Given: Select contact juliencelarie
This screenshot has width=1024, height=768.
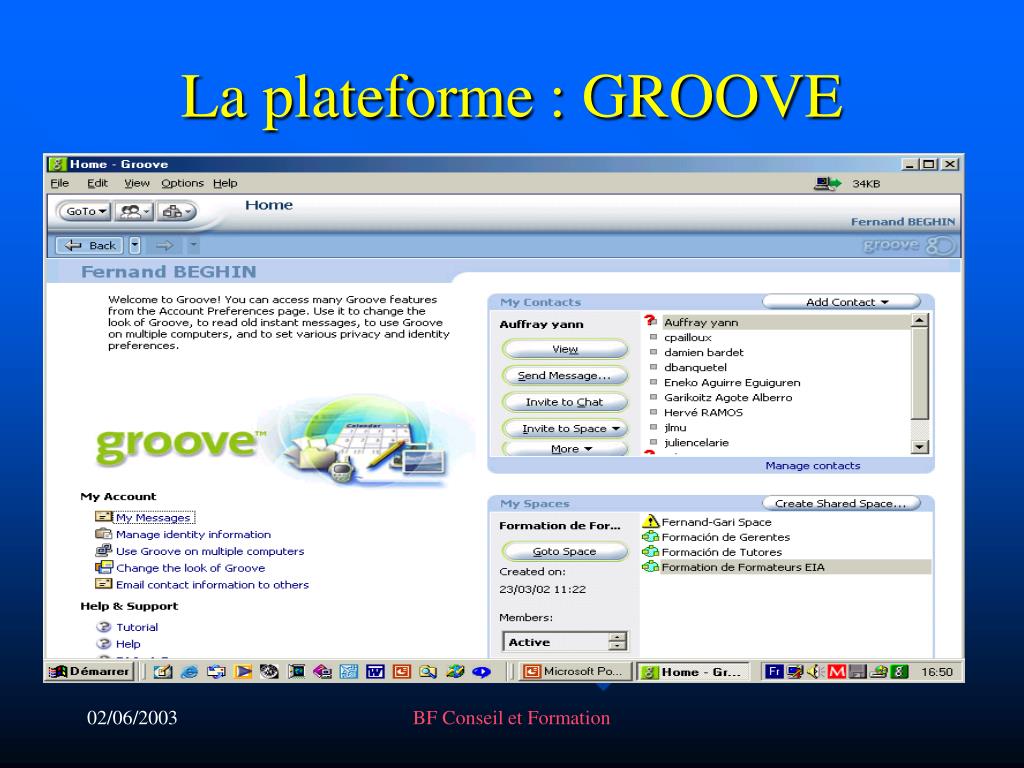Looking at the screenshot, I should coord(696,442).
